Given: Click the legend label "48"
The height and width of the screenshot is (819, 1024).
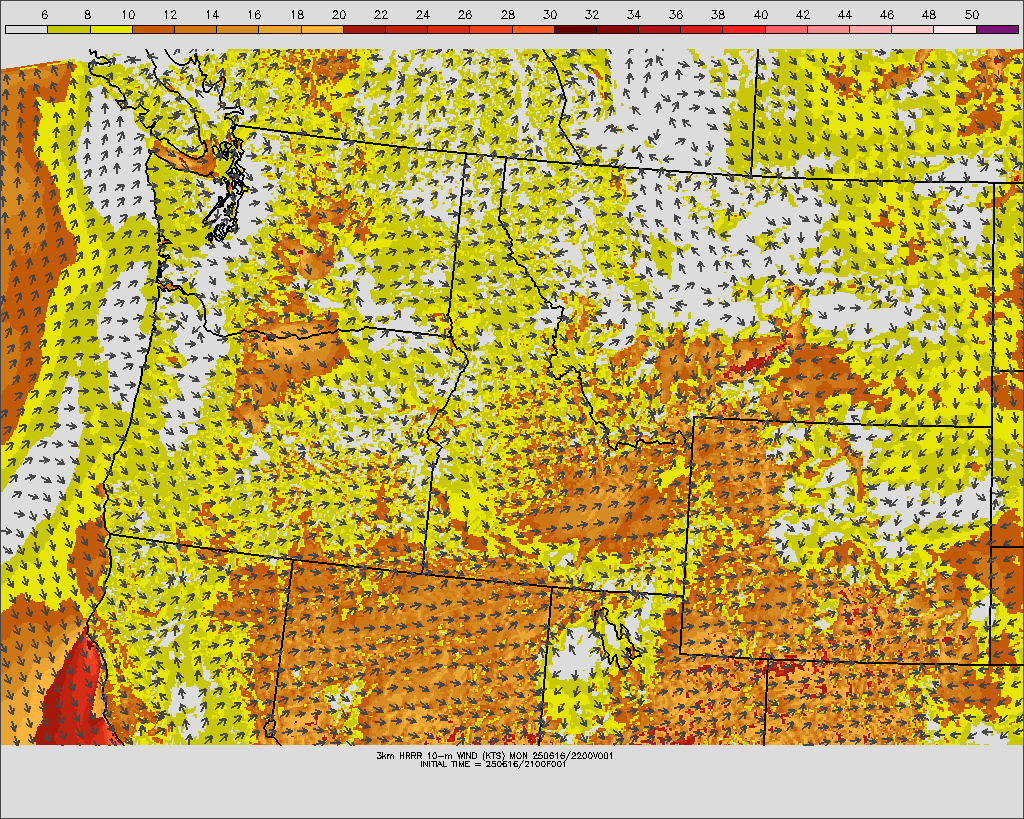Looking at the screenshot, I should click(x=929, y=14).
